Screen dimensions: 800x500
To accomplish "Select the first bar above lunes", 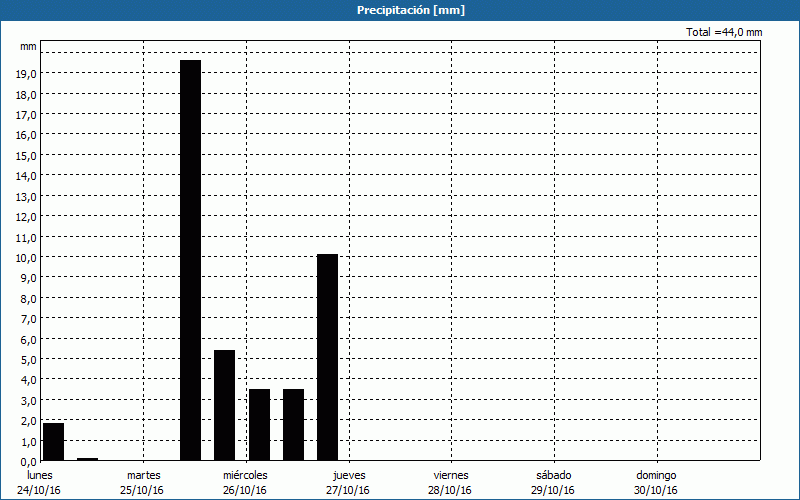I will 53,441.
